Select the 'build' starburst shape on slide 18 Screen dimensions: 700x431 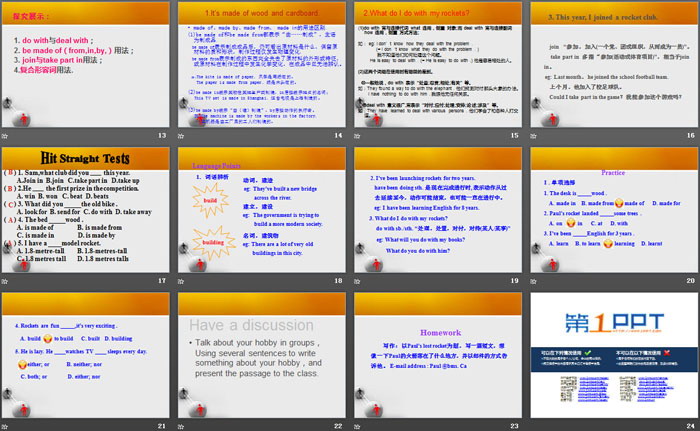[x=209, y=200]
